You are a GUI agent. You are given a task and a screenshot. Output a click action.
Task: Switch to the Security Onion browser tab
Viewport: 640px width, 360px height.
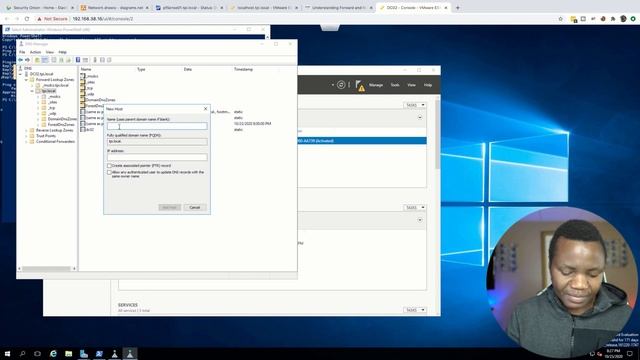[x=40, y=8]
